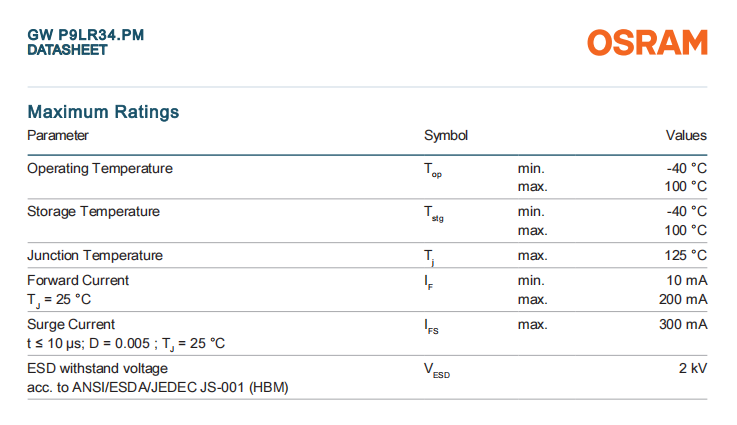This screenshot has width=737, height=425.
Task: Click the Values column header
Action: pos(686,135)
